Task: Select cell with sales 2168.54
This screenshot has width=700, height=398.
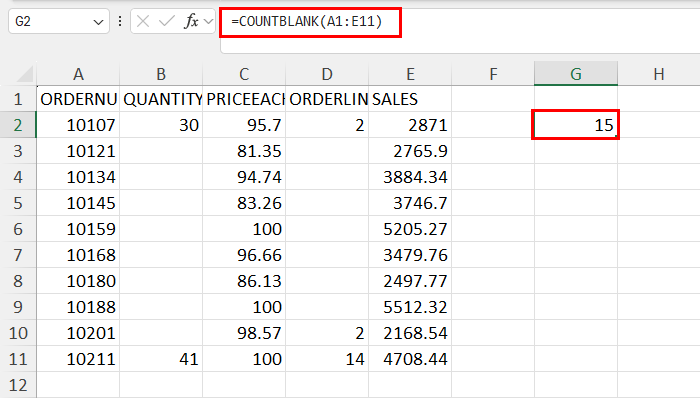Action: click(410, 333)
